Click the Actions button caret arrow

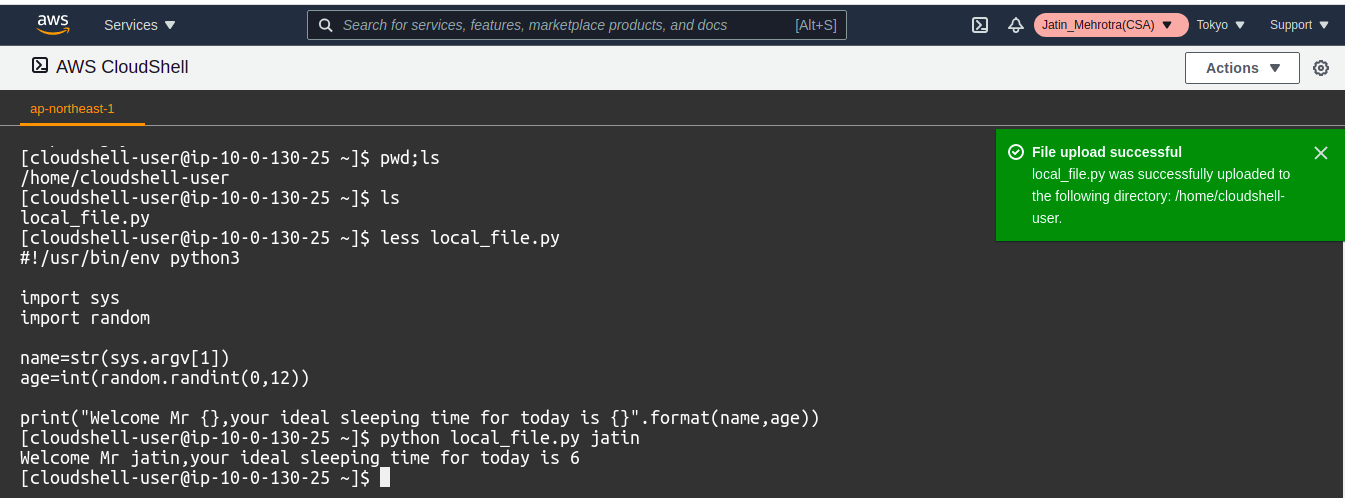point(1274,68)
